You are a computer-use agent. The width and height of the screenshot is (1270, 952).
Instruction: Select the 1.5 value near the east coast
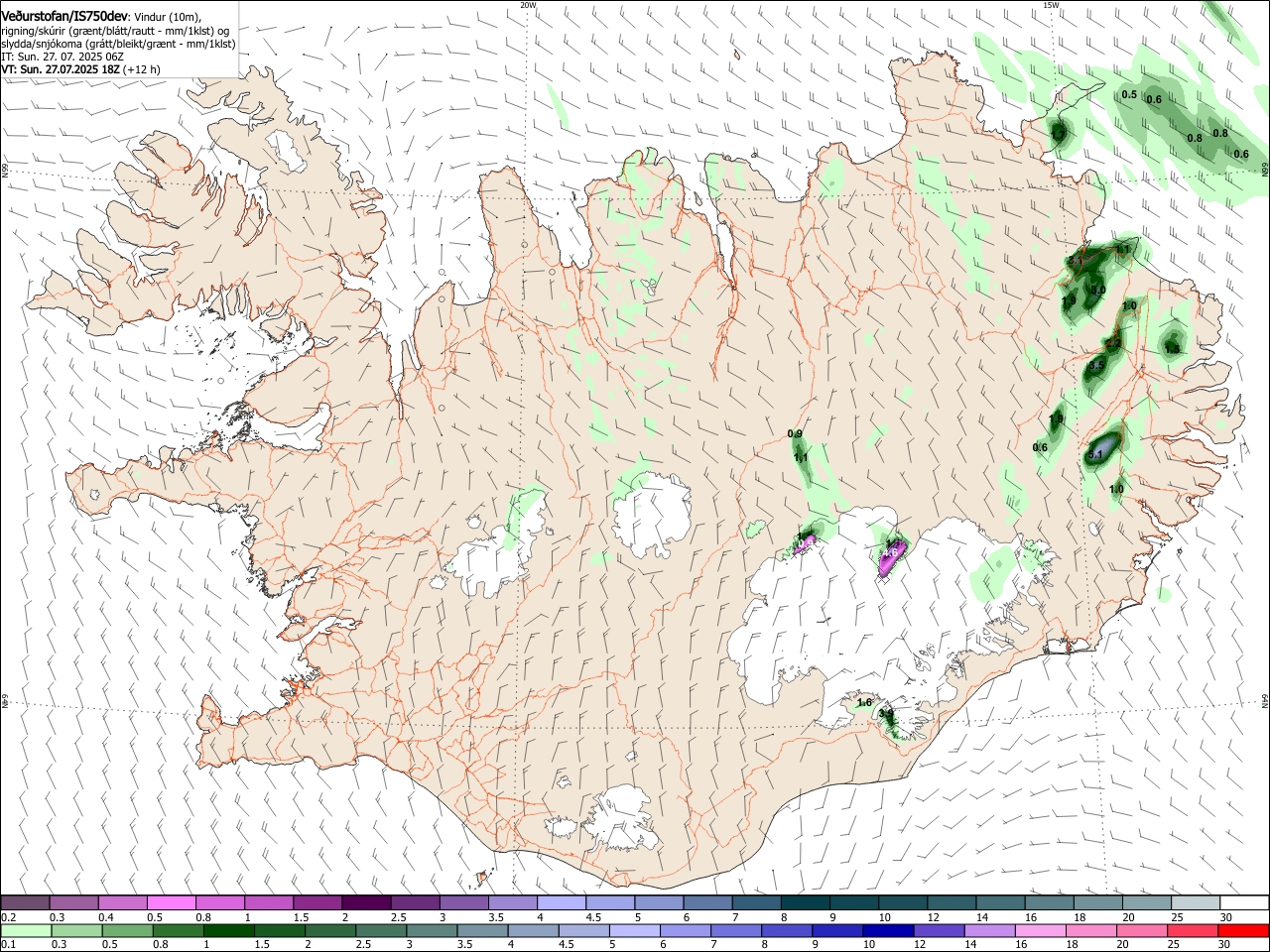coord(1172,348)
